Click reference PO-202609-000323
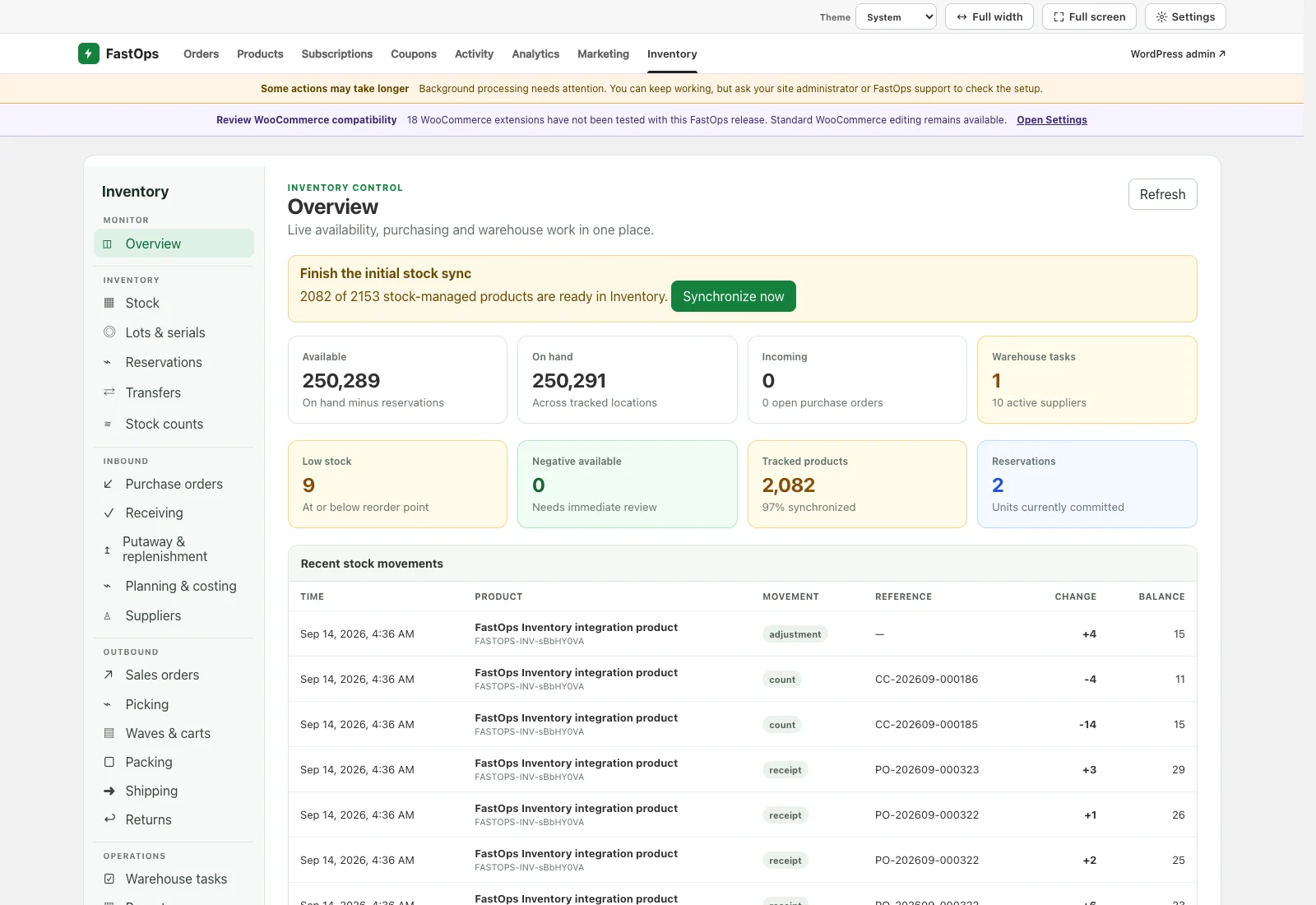This screenshot has height=905, width=1316. click(x=927, y=770)
